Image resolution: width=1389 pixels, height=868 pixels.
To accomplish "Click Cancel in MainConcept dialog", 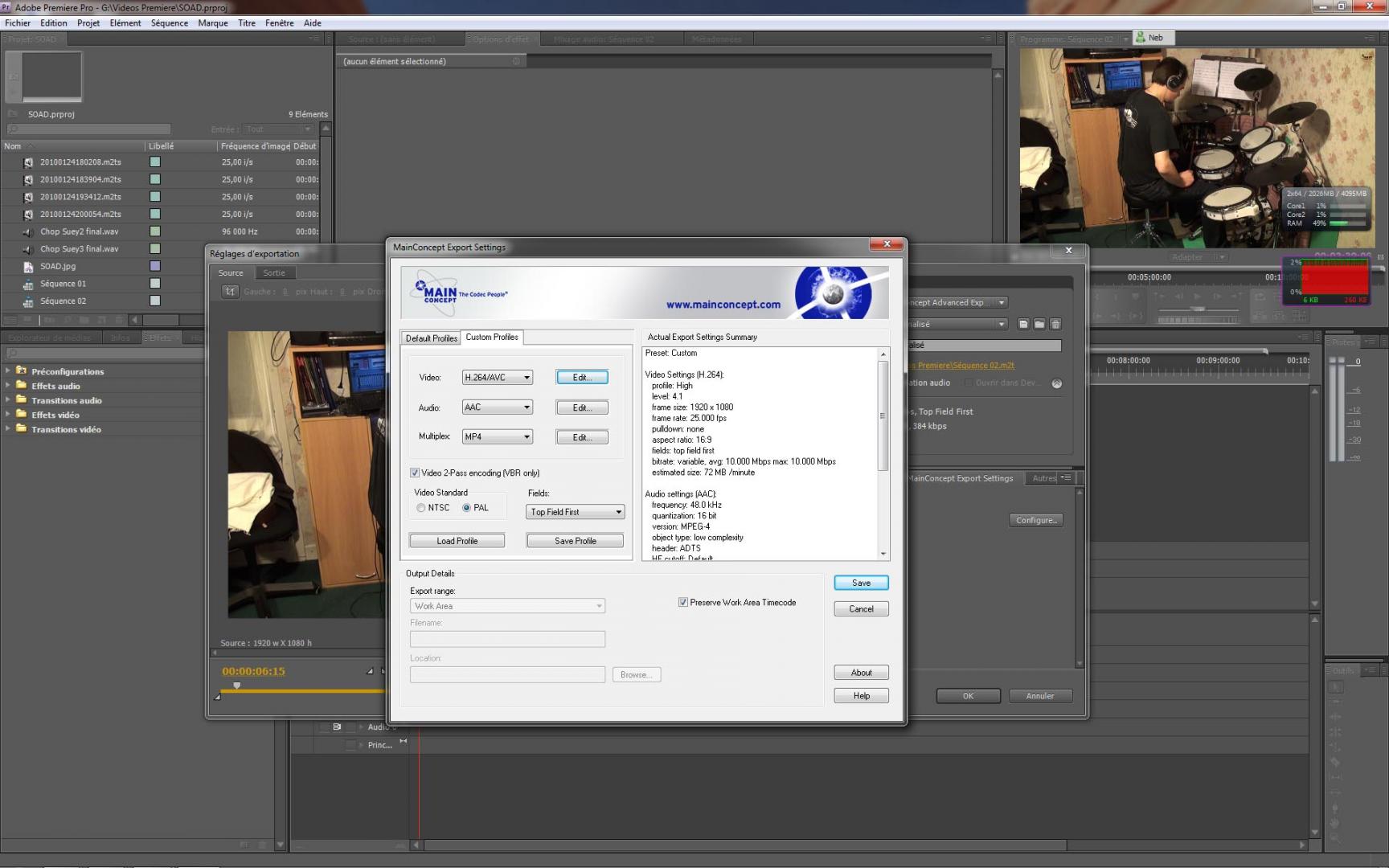I will pyautogui.click(x=861, y=608).
